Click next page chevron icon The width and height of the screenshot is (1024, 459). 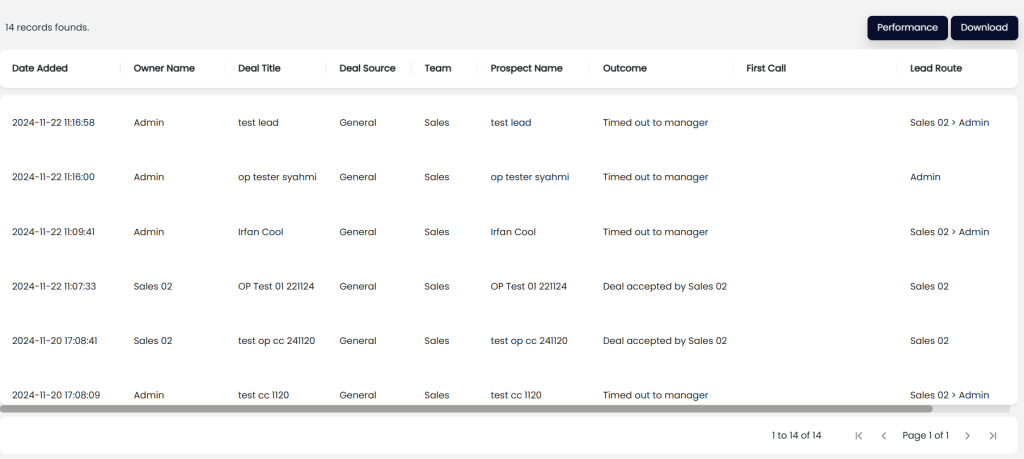tap(967, 436)
